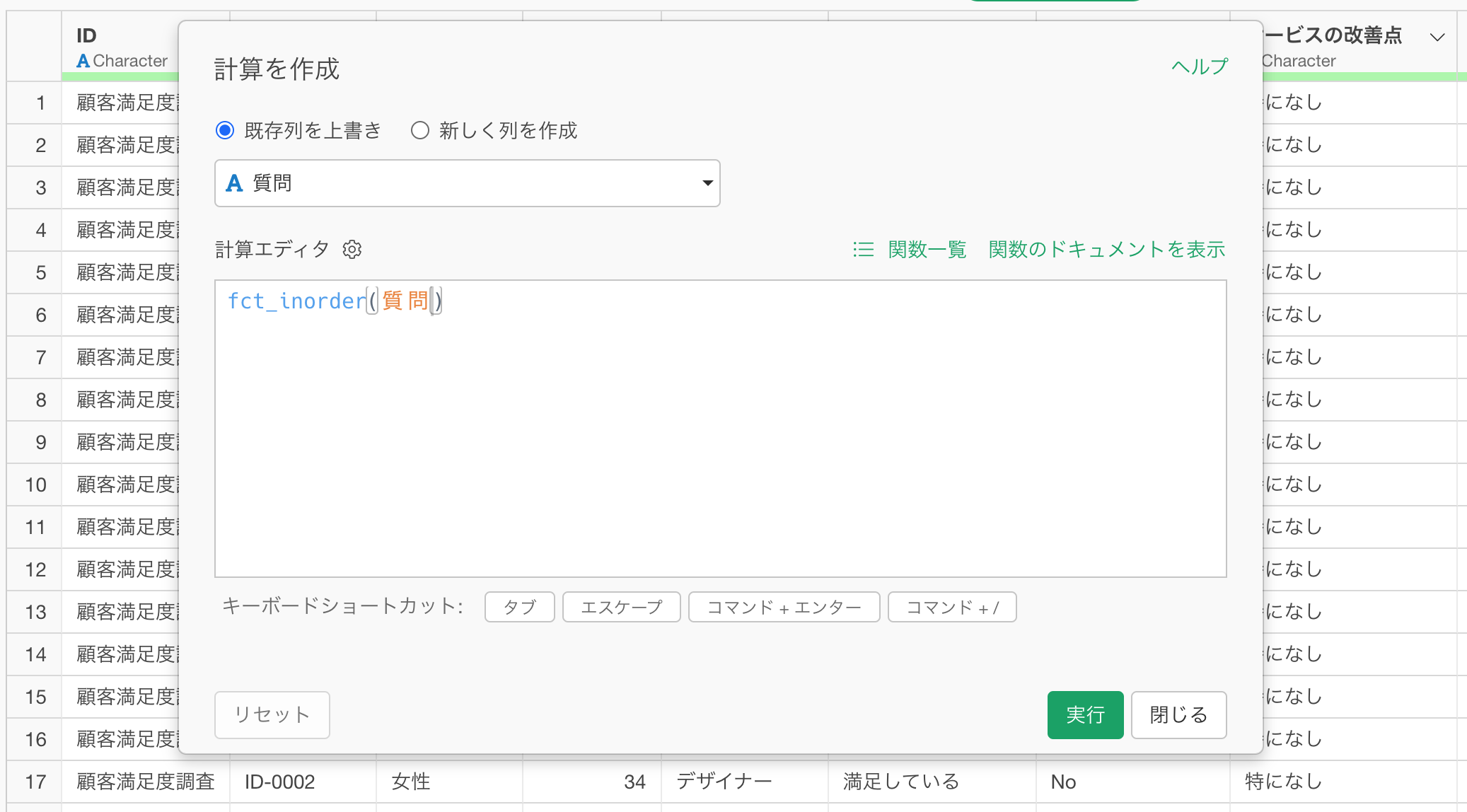Click Character type icon under ID column

tap(83, 61)
